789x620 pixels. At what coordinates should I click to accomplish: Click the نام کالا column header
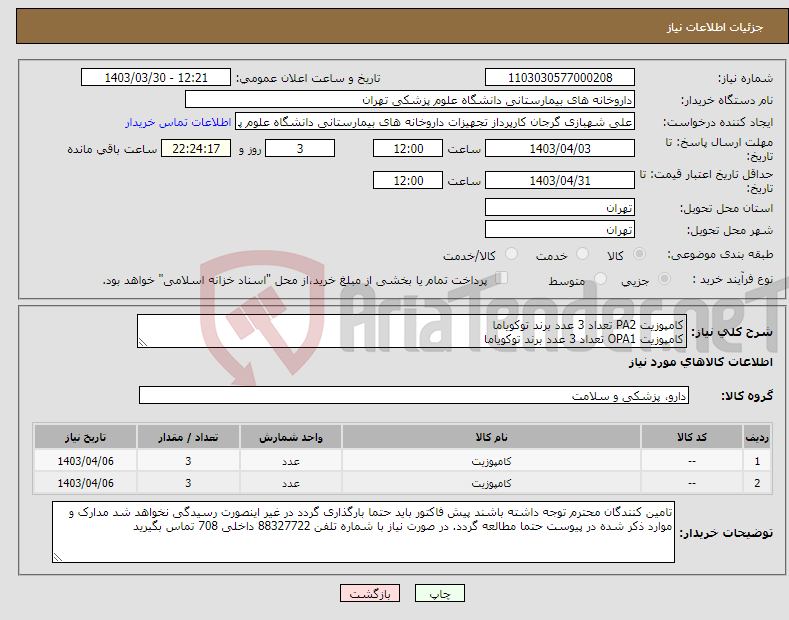491,437
